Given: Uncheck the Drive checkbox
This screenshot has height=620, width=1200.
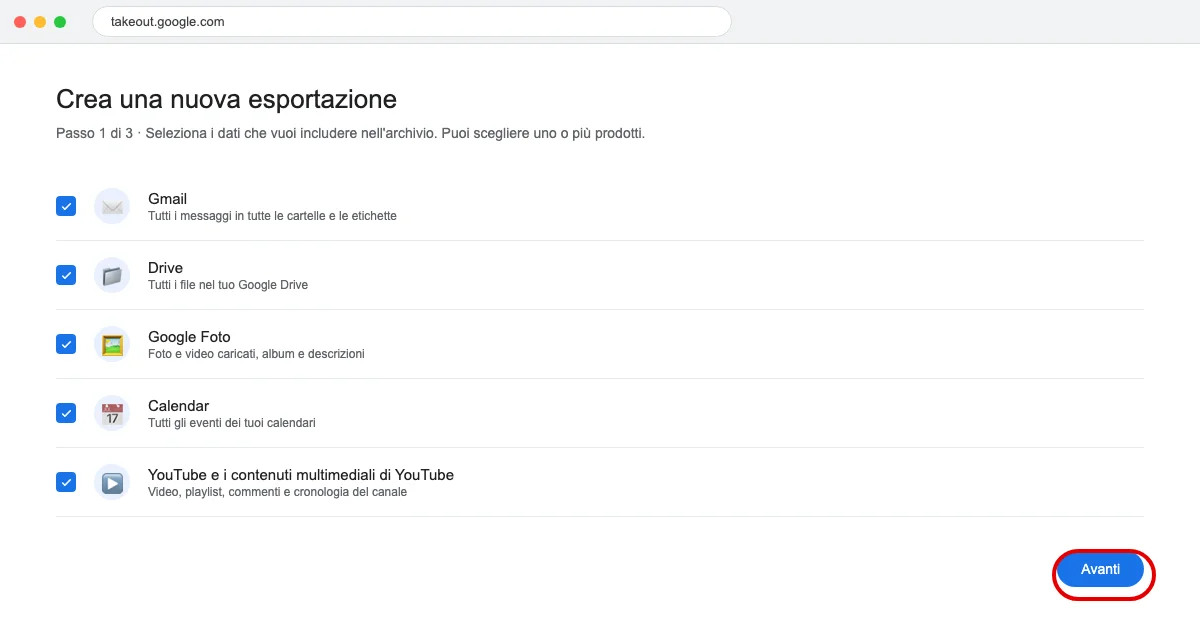Looking at the screenshot, I should (x=66, y=275).
